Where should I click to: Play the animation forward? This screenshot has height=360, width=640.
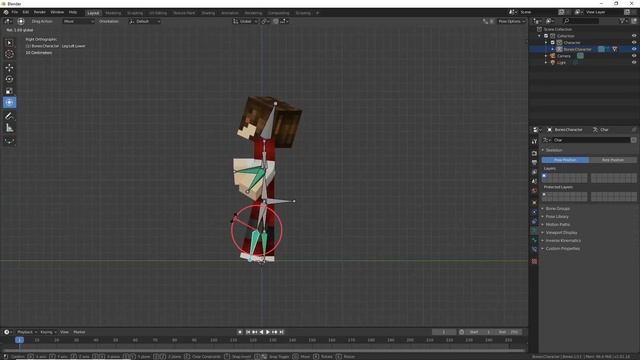tap(268, 332)
